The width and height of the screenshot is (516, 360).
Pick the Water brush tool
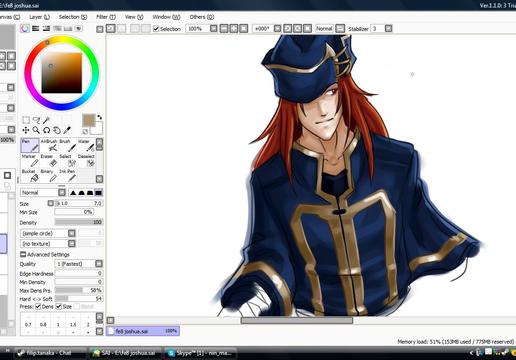click(x=86, y=146)
